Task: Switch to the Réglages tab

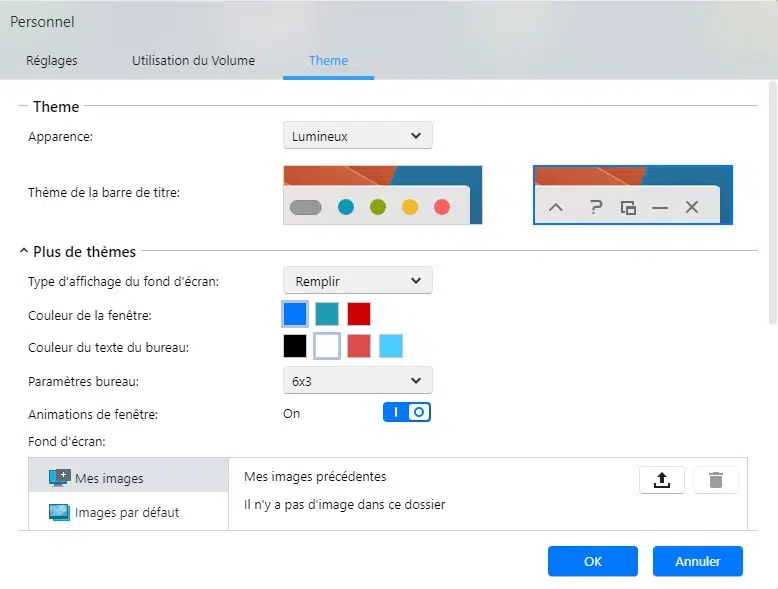Action: pyautogui.click(x=52, y=61)
